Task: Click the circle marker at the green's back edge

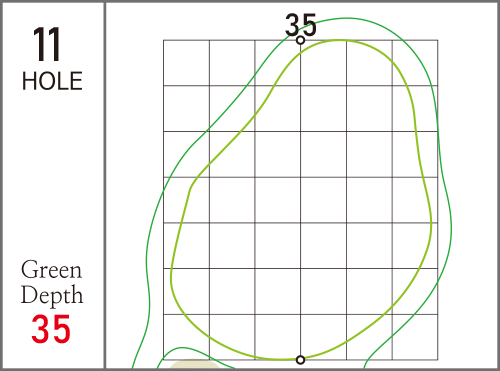Action: [x=300, y=40]
